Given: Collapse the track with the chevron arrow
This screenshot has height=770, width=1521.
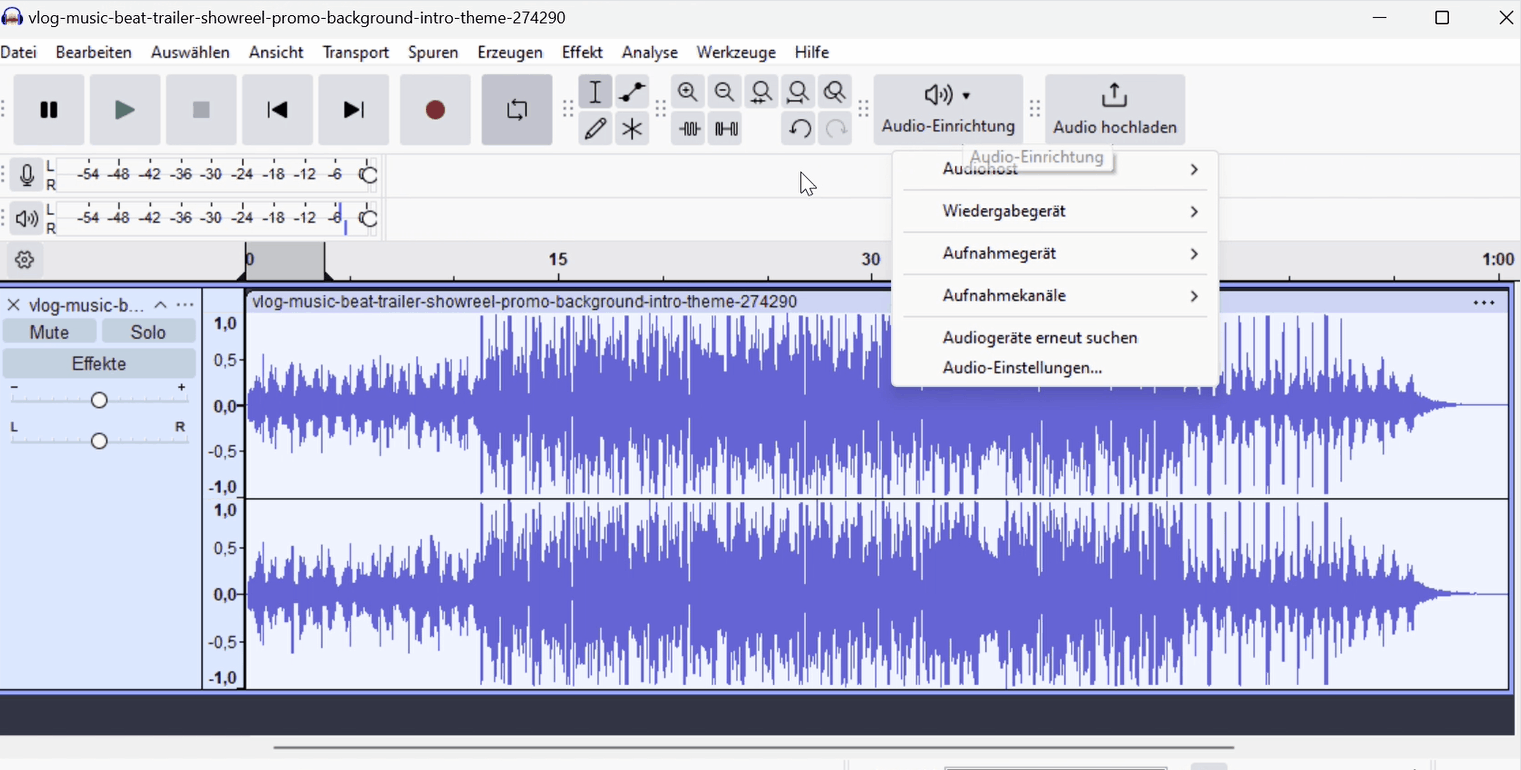Looking at the screenshot, I should point(160,305).
